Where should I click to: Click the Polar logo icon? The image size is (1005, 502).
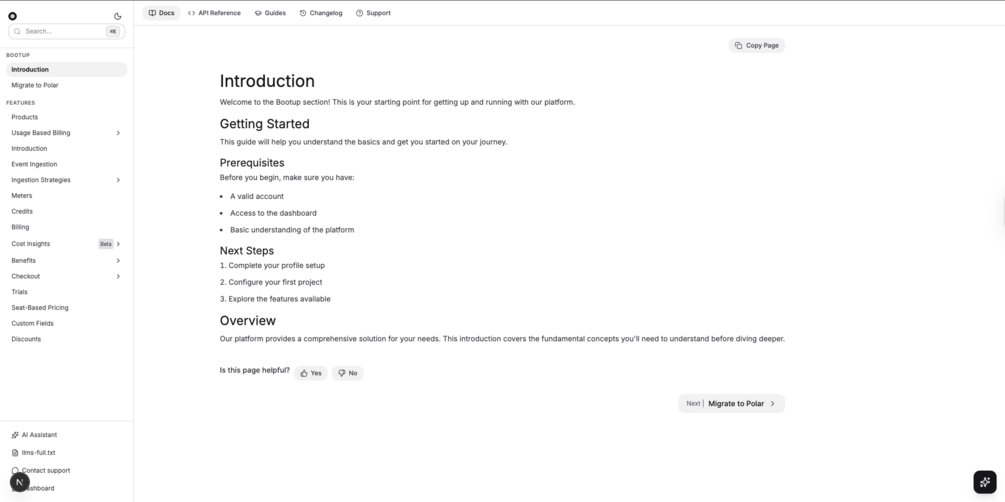[x=12, y=16]
